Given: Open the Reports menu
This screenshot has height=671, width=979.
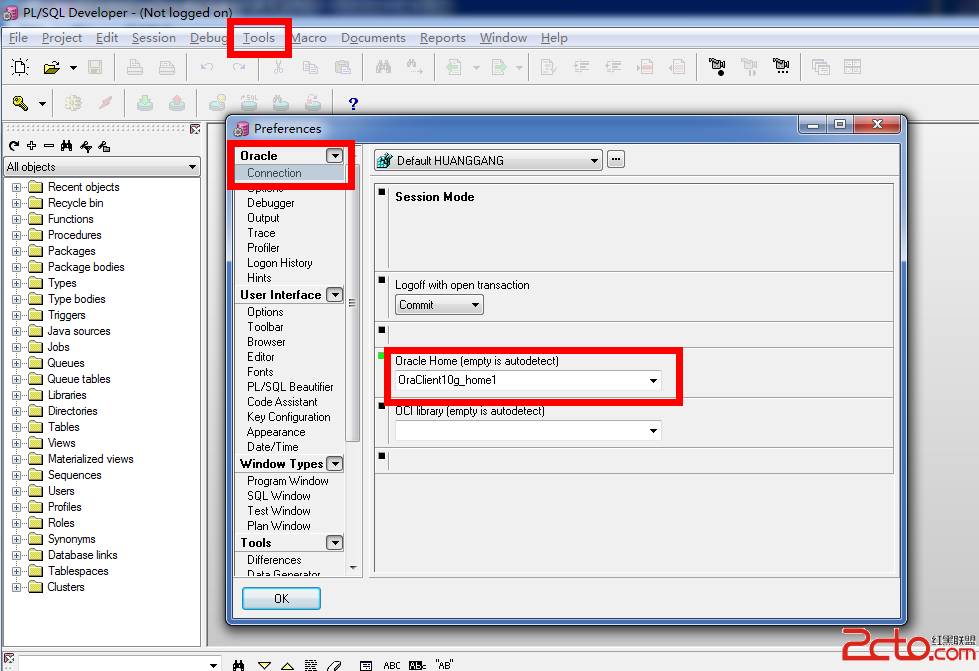Looking at the screenshot, I should tap(443, 38).
